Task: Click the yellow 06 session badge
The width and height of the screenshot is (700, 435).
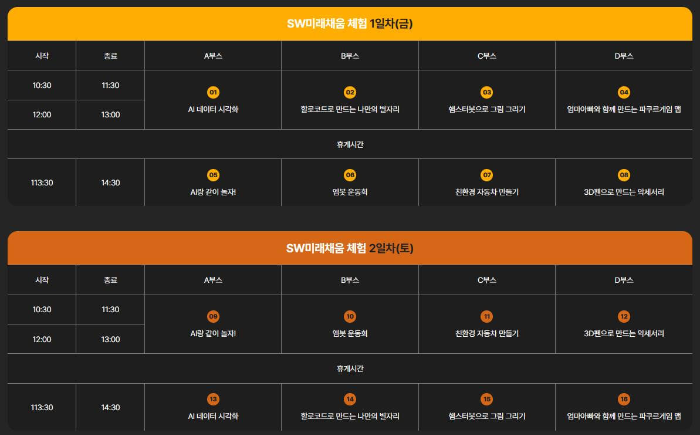Action: coord(350,175)
